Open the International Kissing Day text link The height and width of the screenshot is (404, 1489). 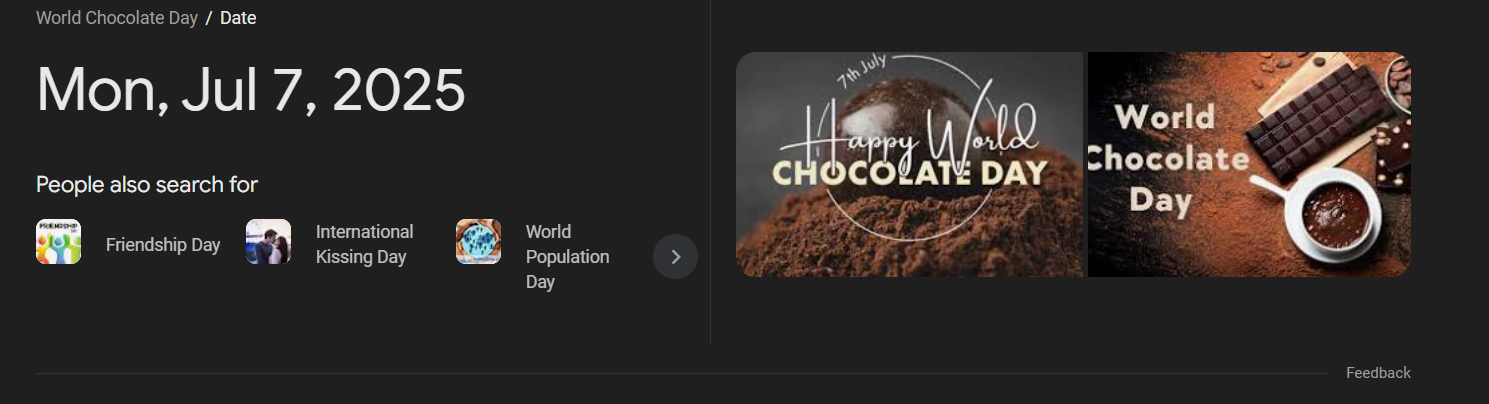tap(364, 244)
